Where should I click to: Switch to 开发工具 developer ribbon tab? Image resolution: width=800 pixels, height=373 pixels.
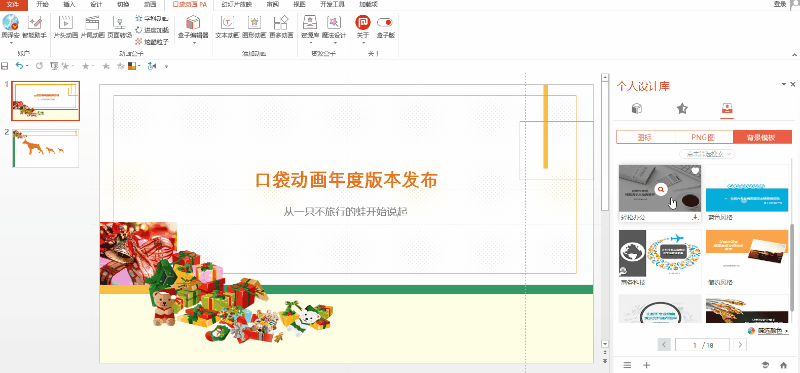pyautogui.click(x=332, y=4)
